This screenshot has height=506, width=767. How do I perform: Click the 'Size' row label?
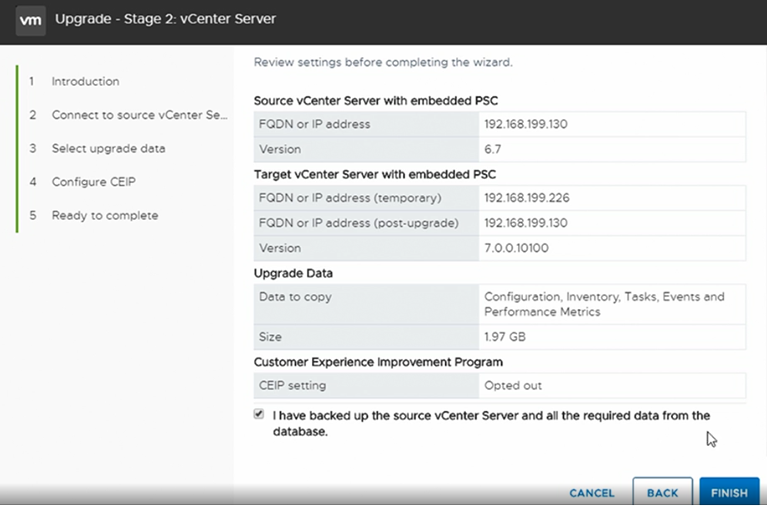[270, 337]
